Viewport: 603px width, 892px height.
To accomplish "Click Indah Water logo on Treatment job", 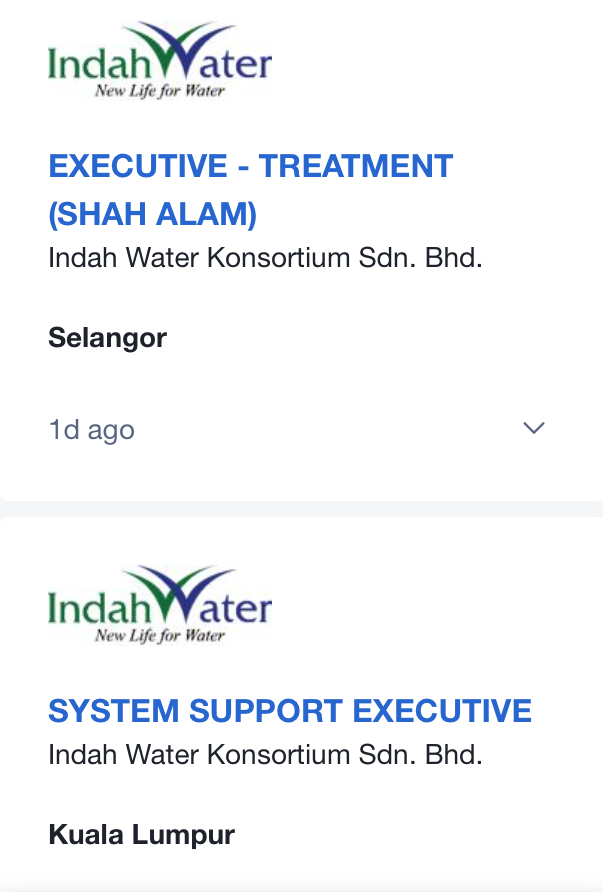I will coord(160,62).
